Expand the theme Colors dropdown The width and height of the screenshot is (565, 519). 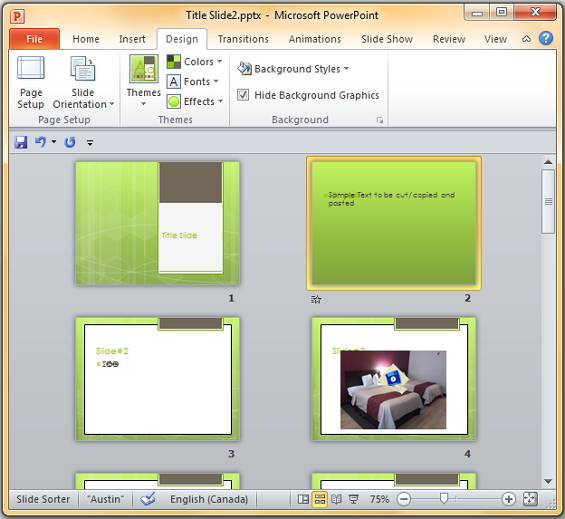(195, 62)
